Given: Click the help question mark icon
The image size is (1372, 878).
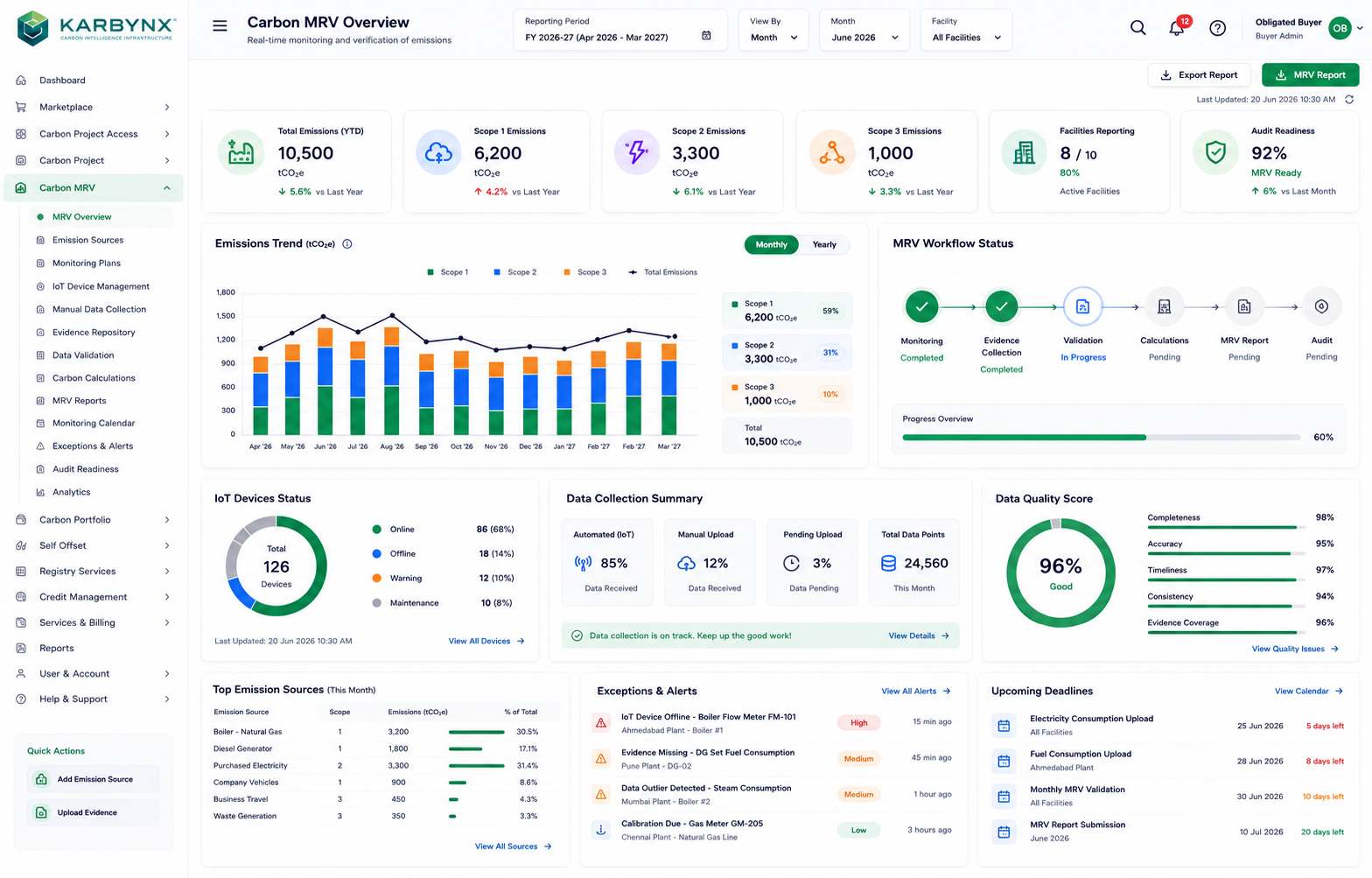Looking at the screenshot, I should point(1217,28).
